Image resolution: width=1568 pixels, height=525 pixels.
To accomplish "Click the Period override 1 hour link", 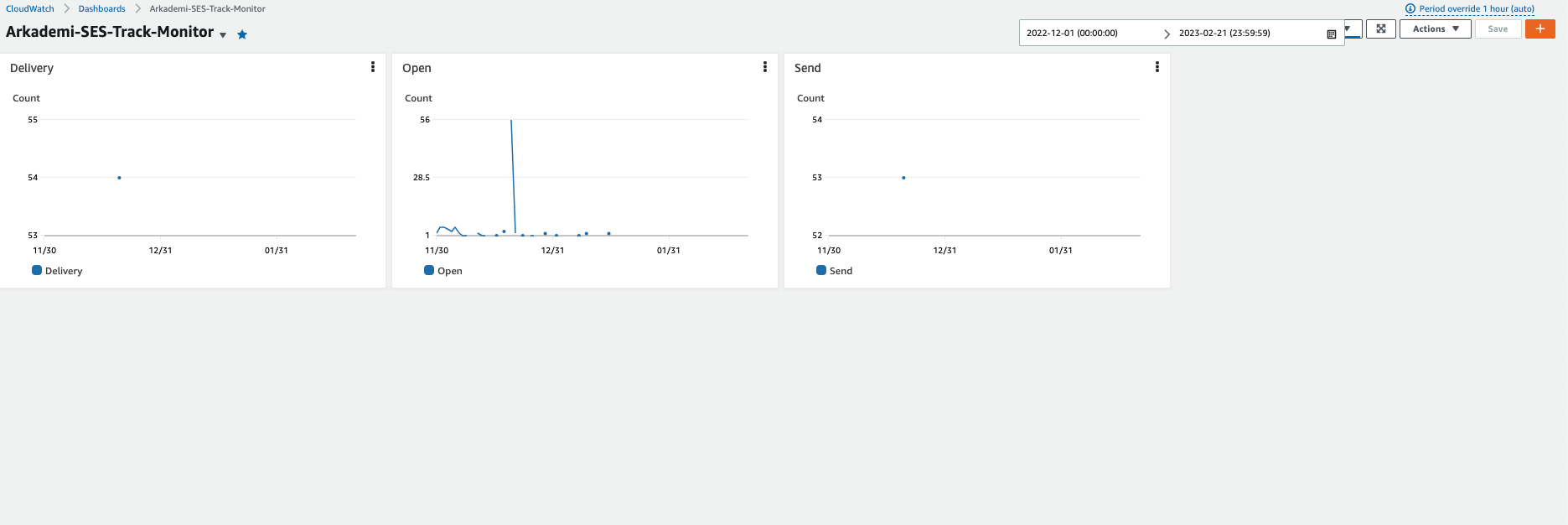I will point(1477,9).
